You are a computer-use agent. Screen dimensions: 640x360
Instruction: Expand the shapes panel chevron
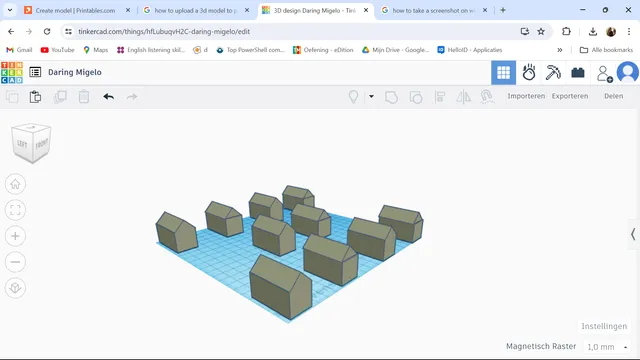click(x=633, y=234)
